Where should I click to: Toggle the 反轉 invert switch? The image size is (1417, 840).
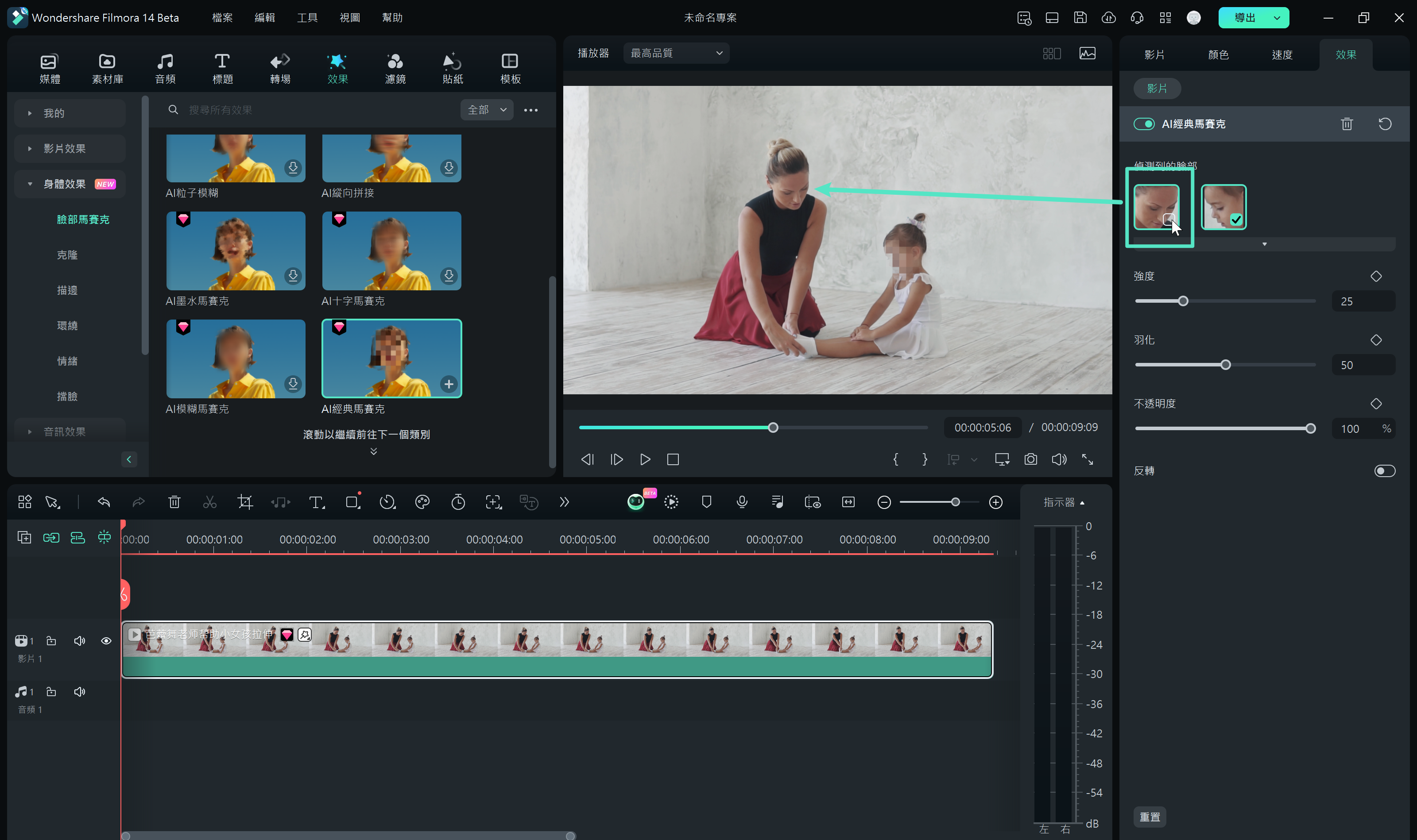(1385, 471)
